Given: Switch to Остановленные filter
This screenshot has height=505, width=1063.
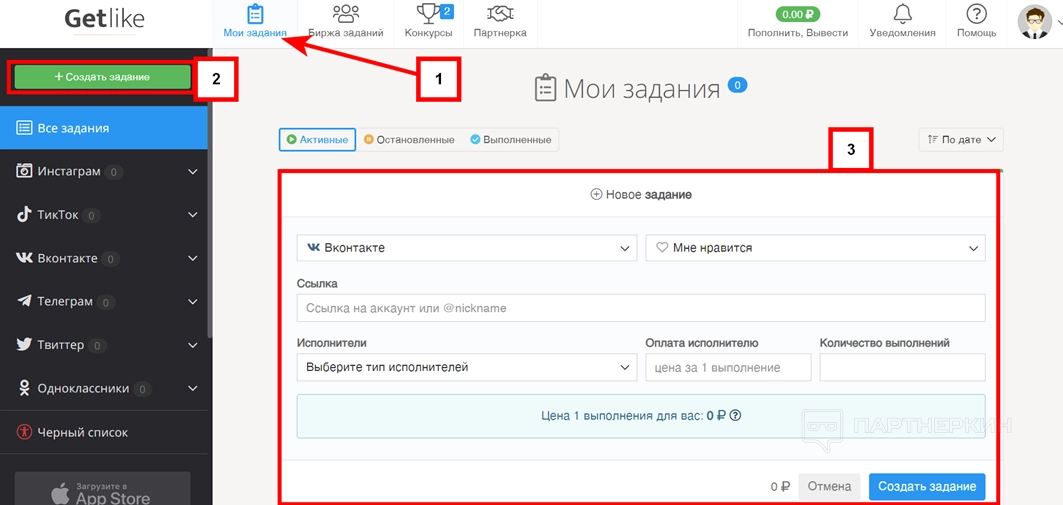Looking at the screenshot, I should click(409, 140).
